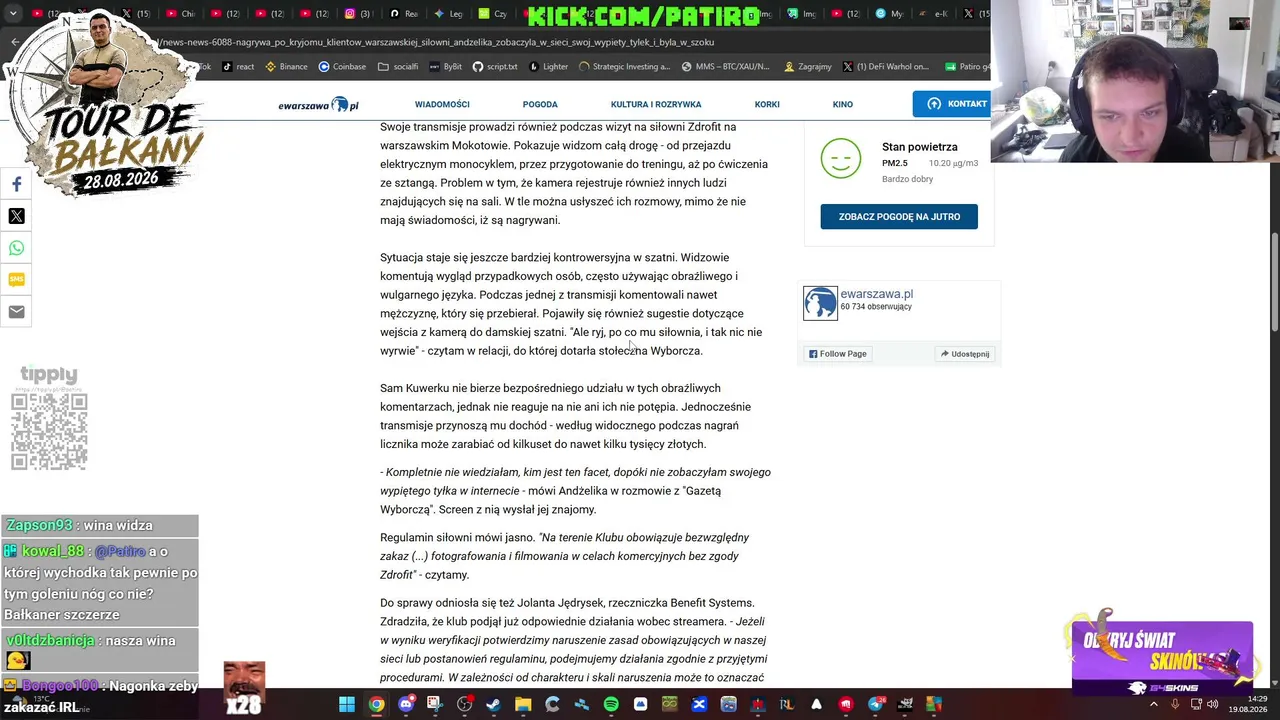Open Spotify from the taskbar
1280x720 pixels.
tap(611, 705)
